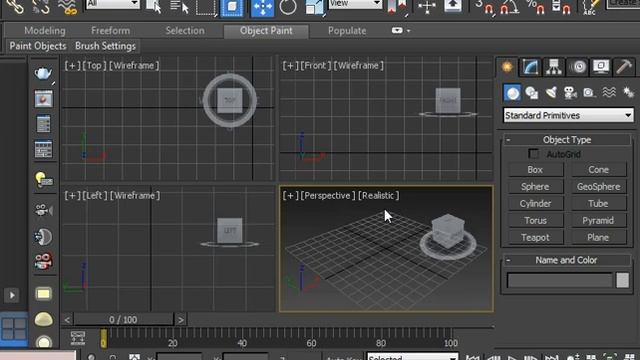Viewport: 640px width, 360px height.
Task: Toggle Select and Manipulate mode
Action: point(427,7)
